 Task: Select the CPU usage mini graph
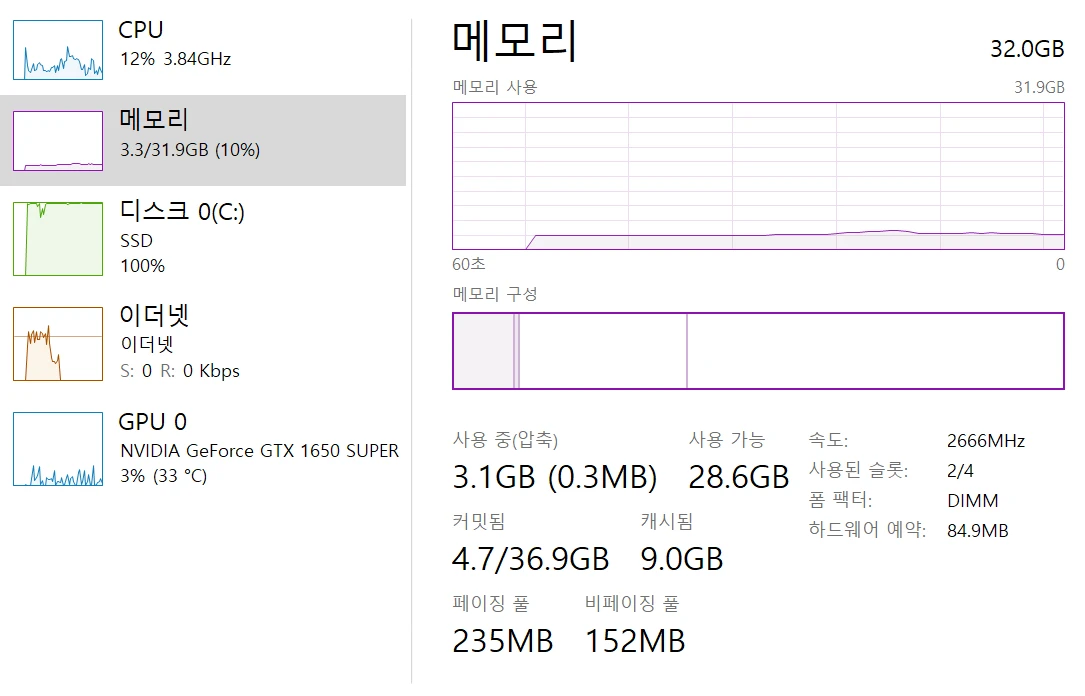pos(58,50)
